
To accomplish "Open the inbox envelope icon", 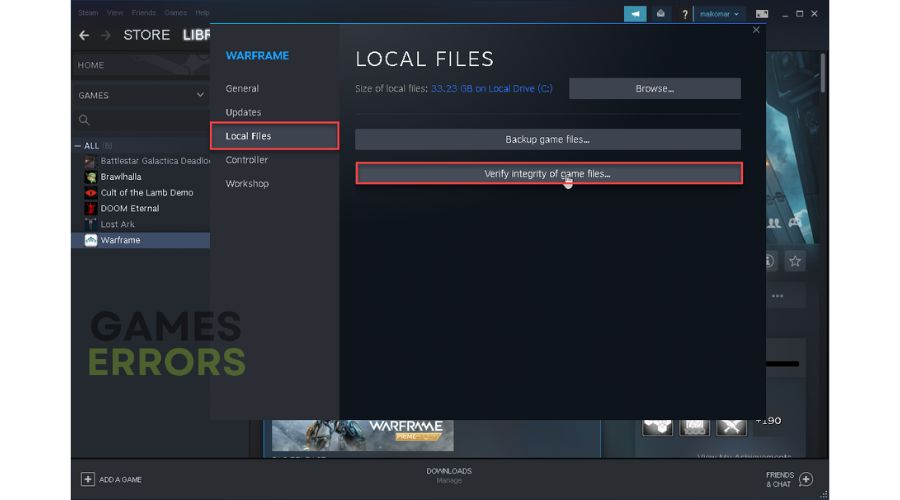I will (x=661, y=14).
